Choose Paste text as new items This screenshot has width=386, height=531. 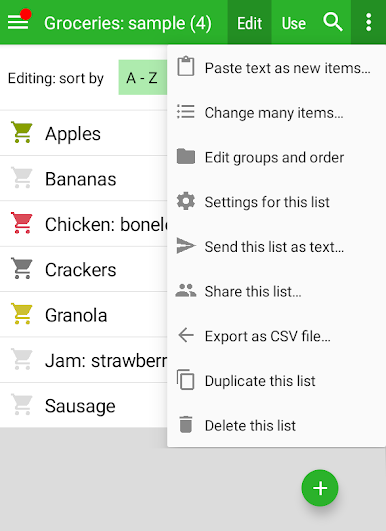275,68
